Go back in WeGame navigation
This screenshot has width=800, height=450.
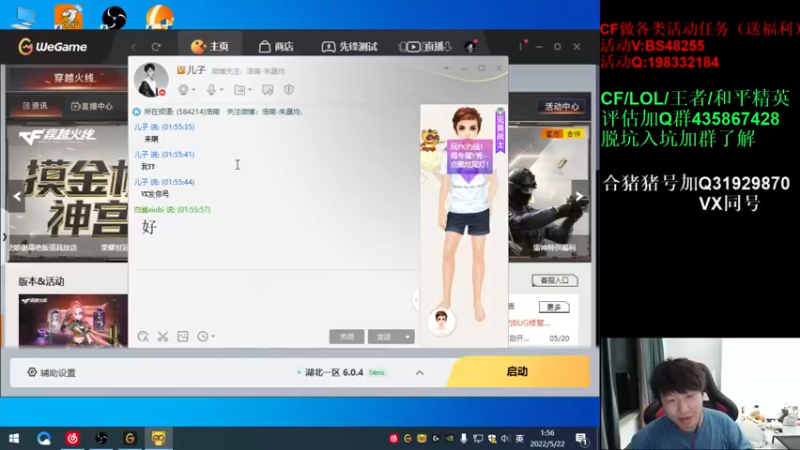click(x=134, y=47)
